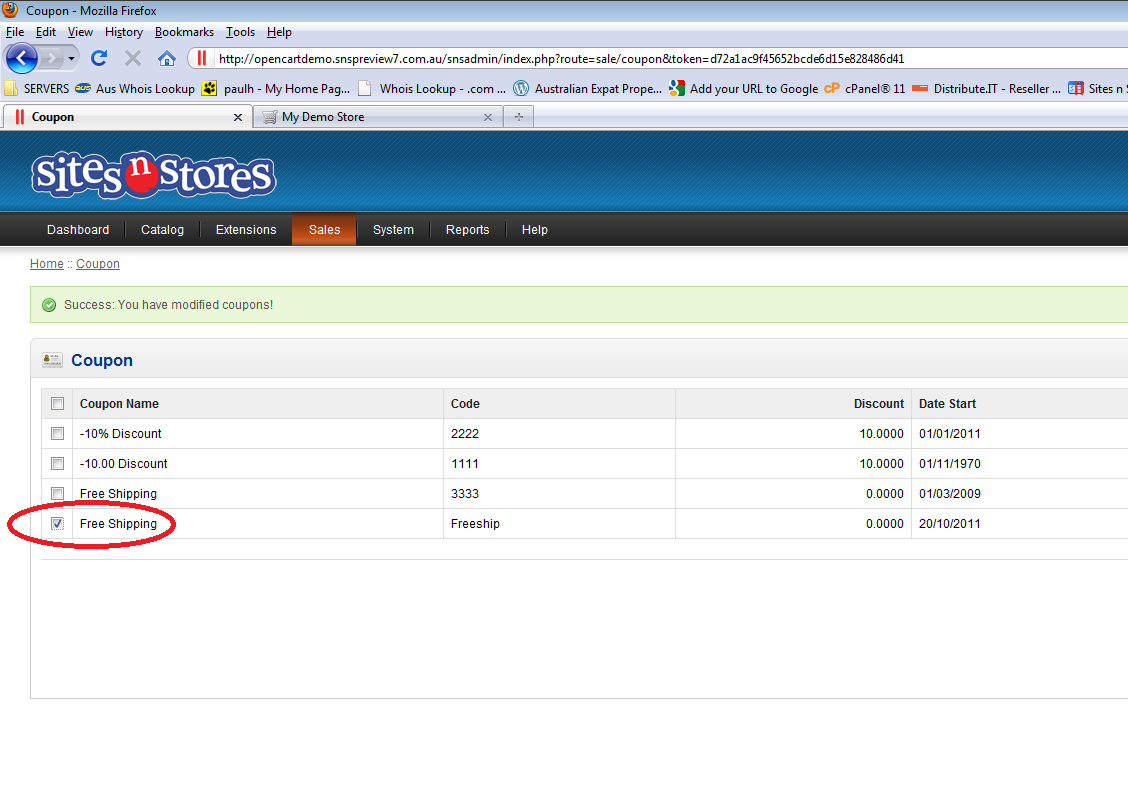Click the 01/03/2009 start date cell
This screenshot has height=799, width=1128.
1019,493
